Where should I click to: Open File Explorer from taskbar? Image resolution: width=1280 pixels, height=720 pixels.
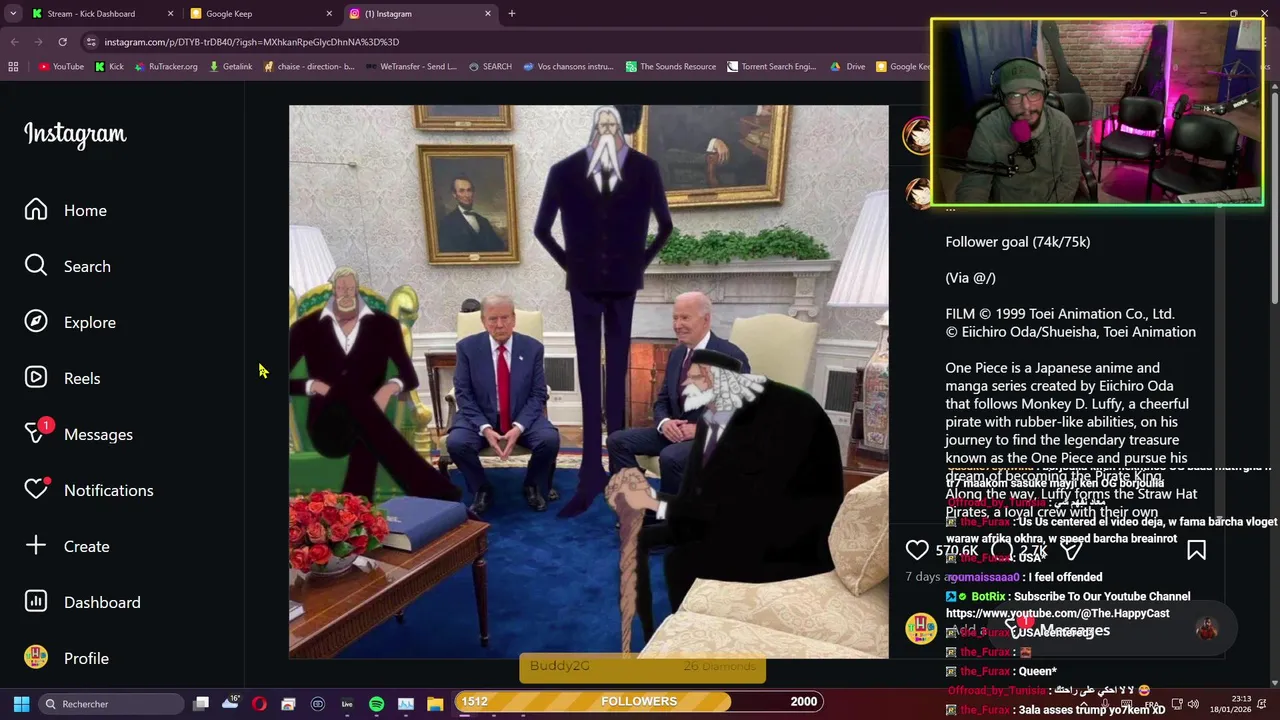pos(435,704)
